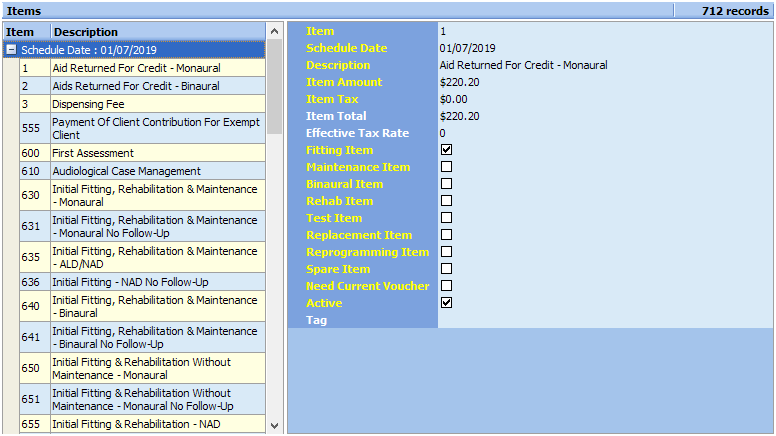
Task: Click item number 555 cell
Action: click(35, 128)
